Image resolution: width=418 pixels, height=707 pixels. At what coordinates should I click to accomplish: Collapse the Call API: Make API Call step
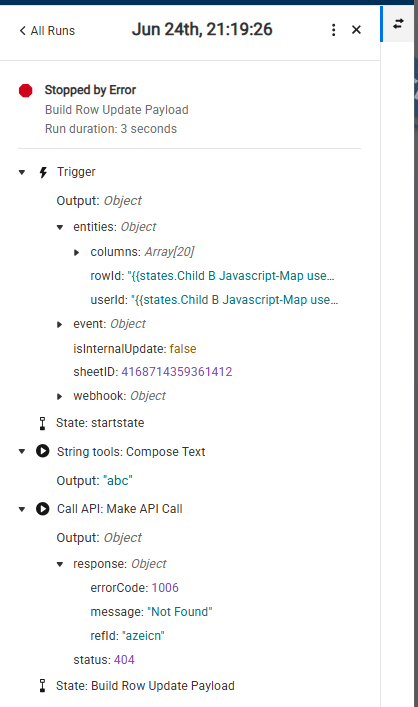pyautogui.click(x=22, y=509)
